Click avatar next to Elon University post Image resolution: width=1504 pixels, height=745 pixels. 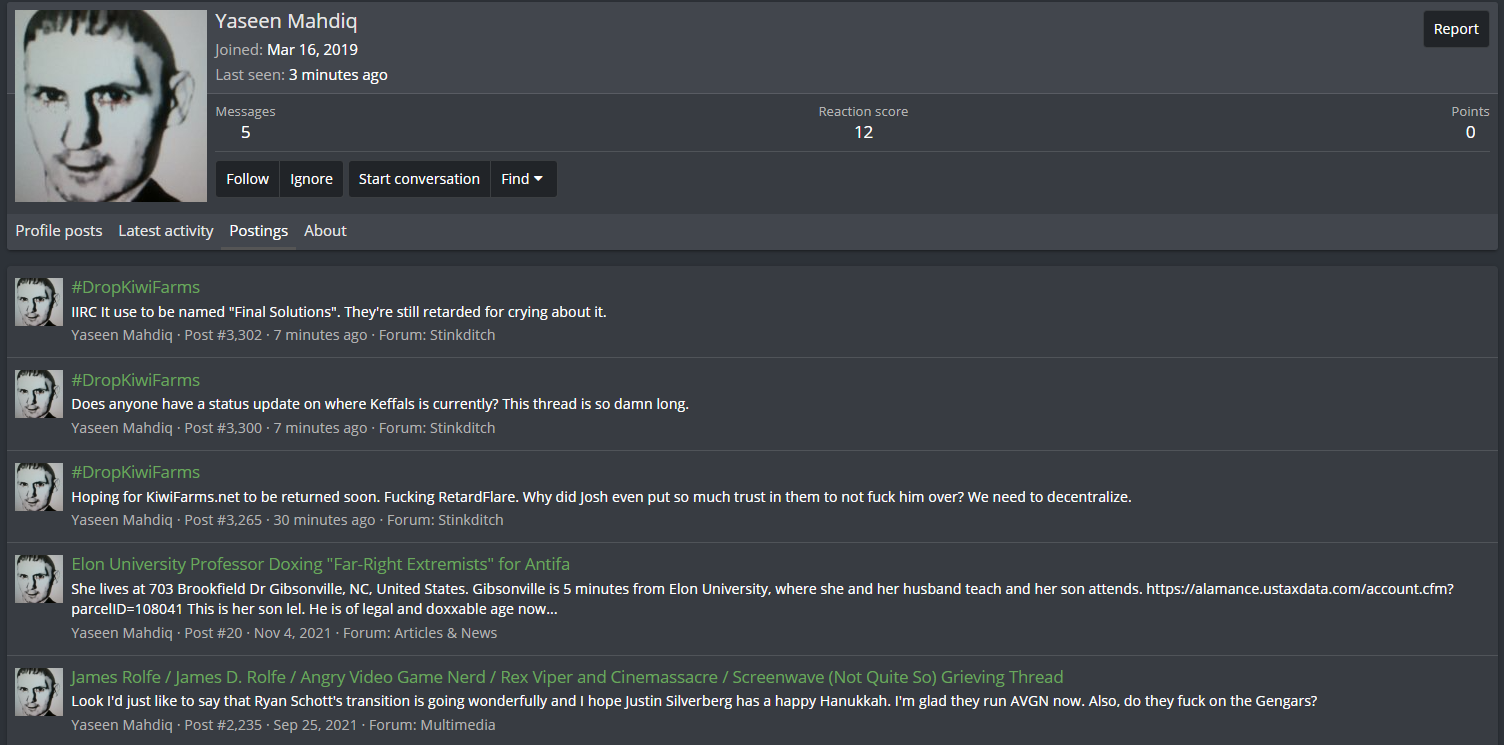coord(39,579)
